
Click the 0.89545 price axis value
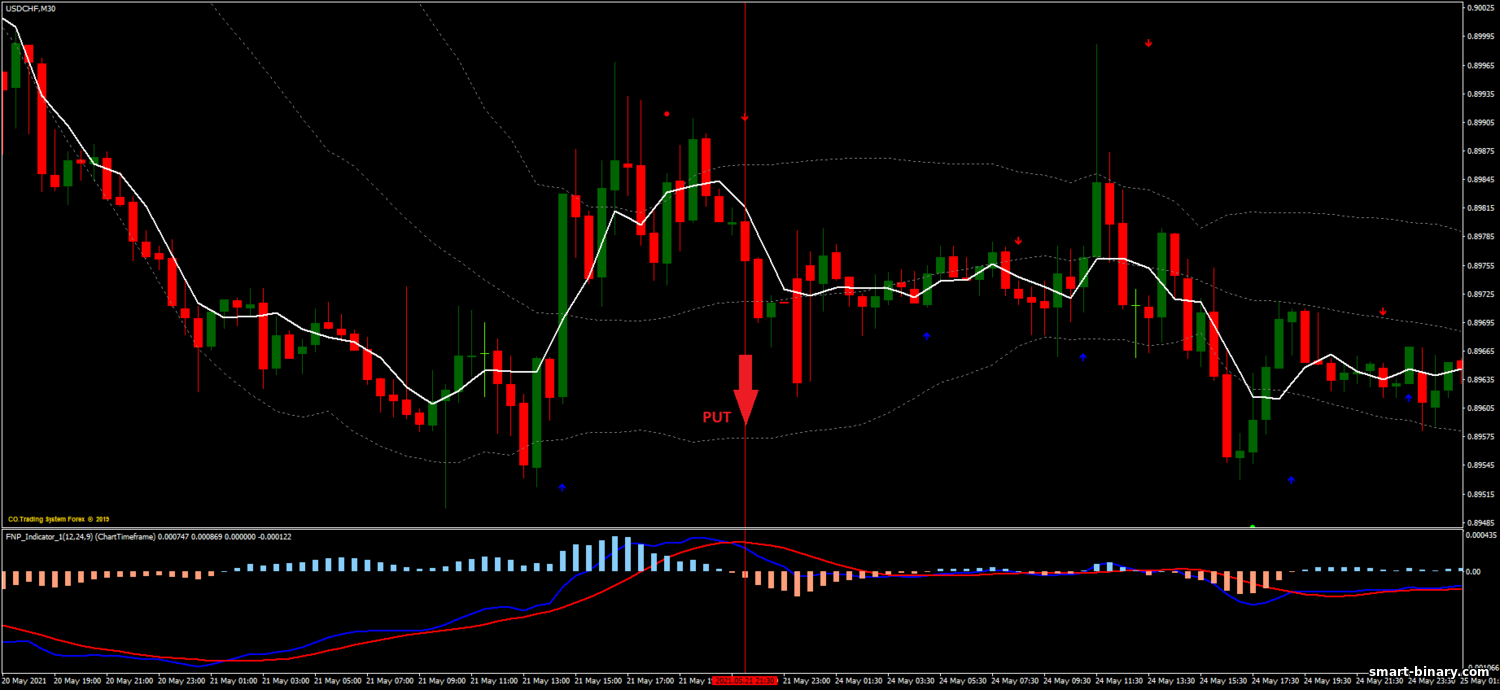[x=1480, y=466]
